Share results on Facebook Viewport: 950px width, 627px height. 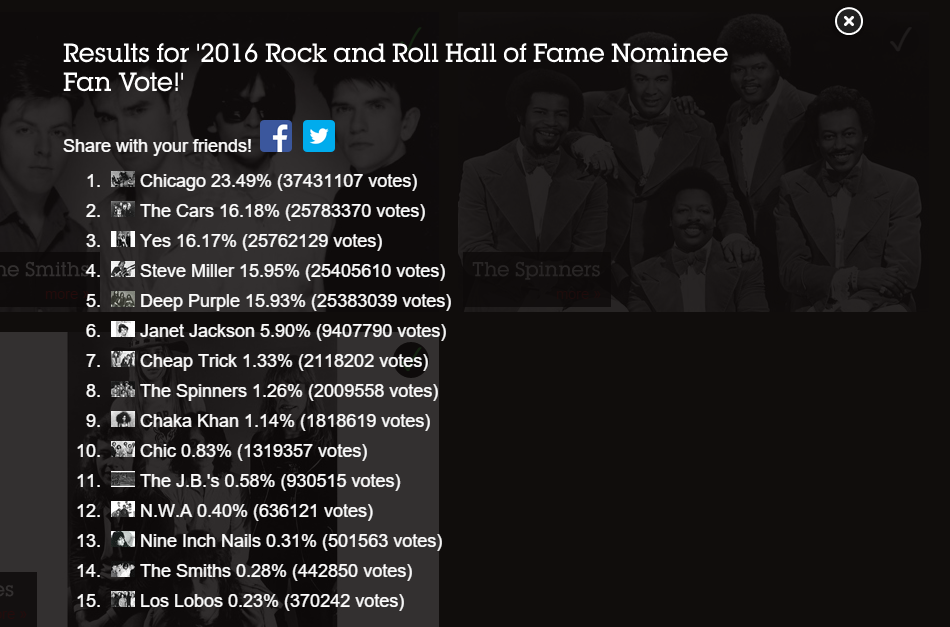[276, 136]
